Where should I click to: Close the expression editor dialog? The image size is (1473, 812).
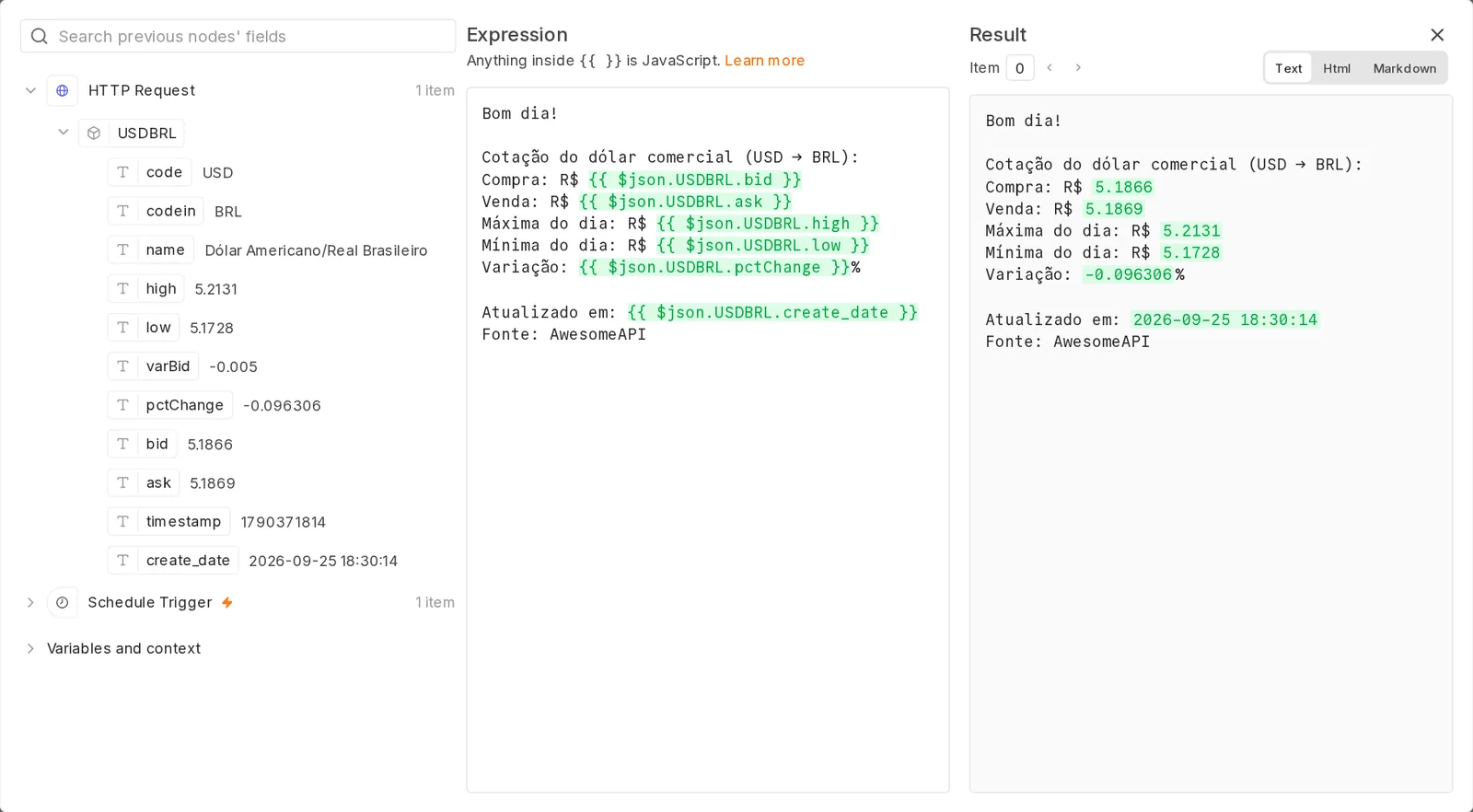(x=1437, y=35)
